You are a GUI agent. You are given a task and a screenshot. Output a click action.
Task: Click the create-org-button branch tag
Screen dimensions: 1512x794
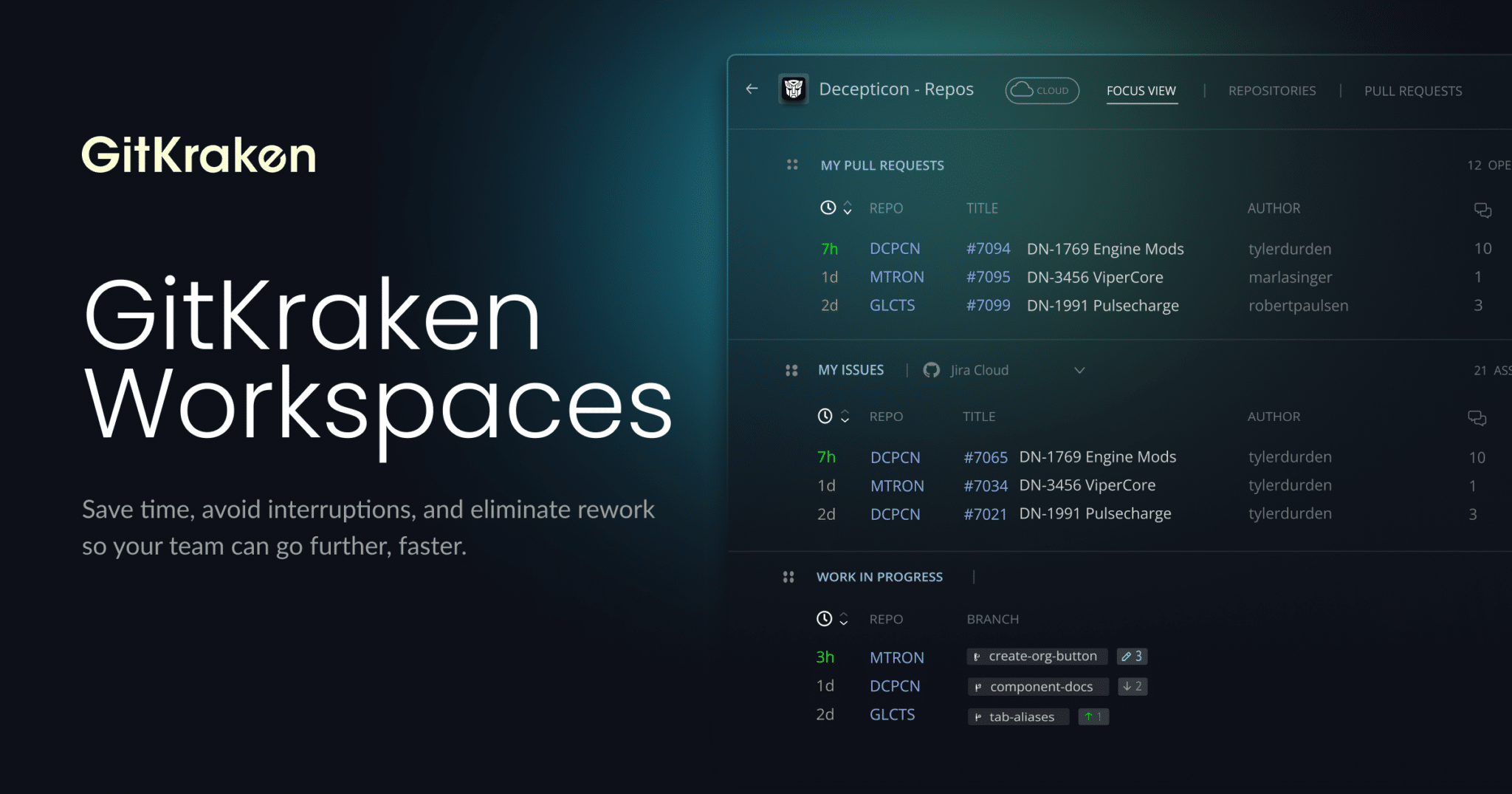[x=1037, y=656]
